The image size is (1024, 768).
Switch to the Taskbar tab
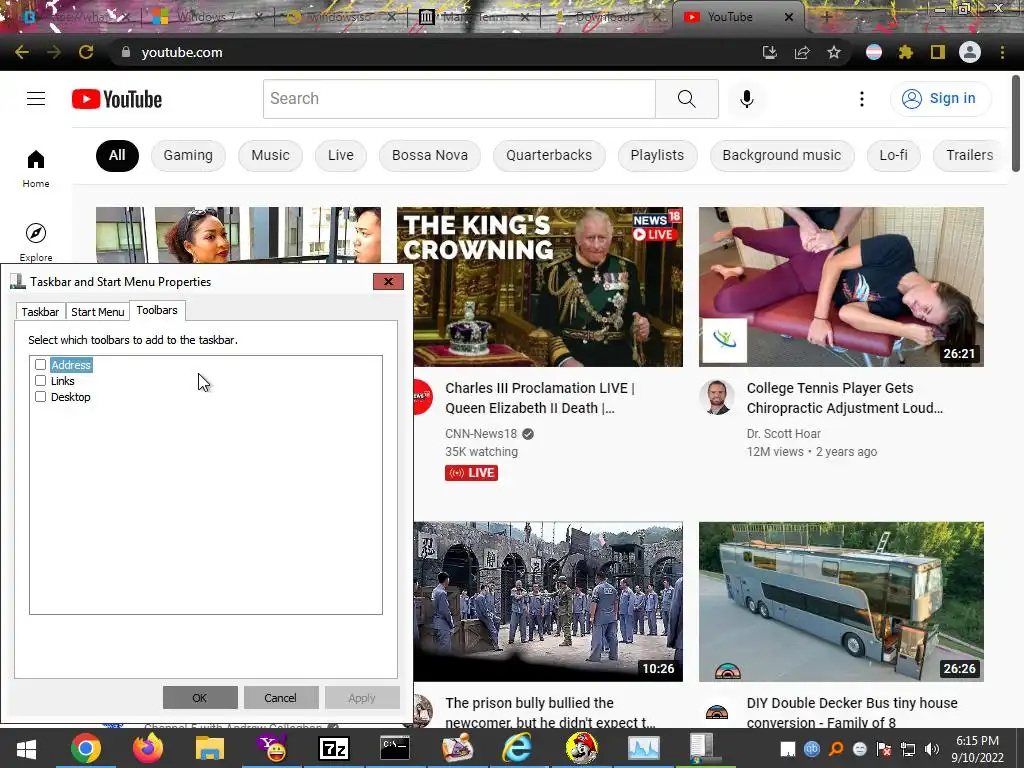coord(40,312)
